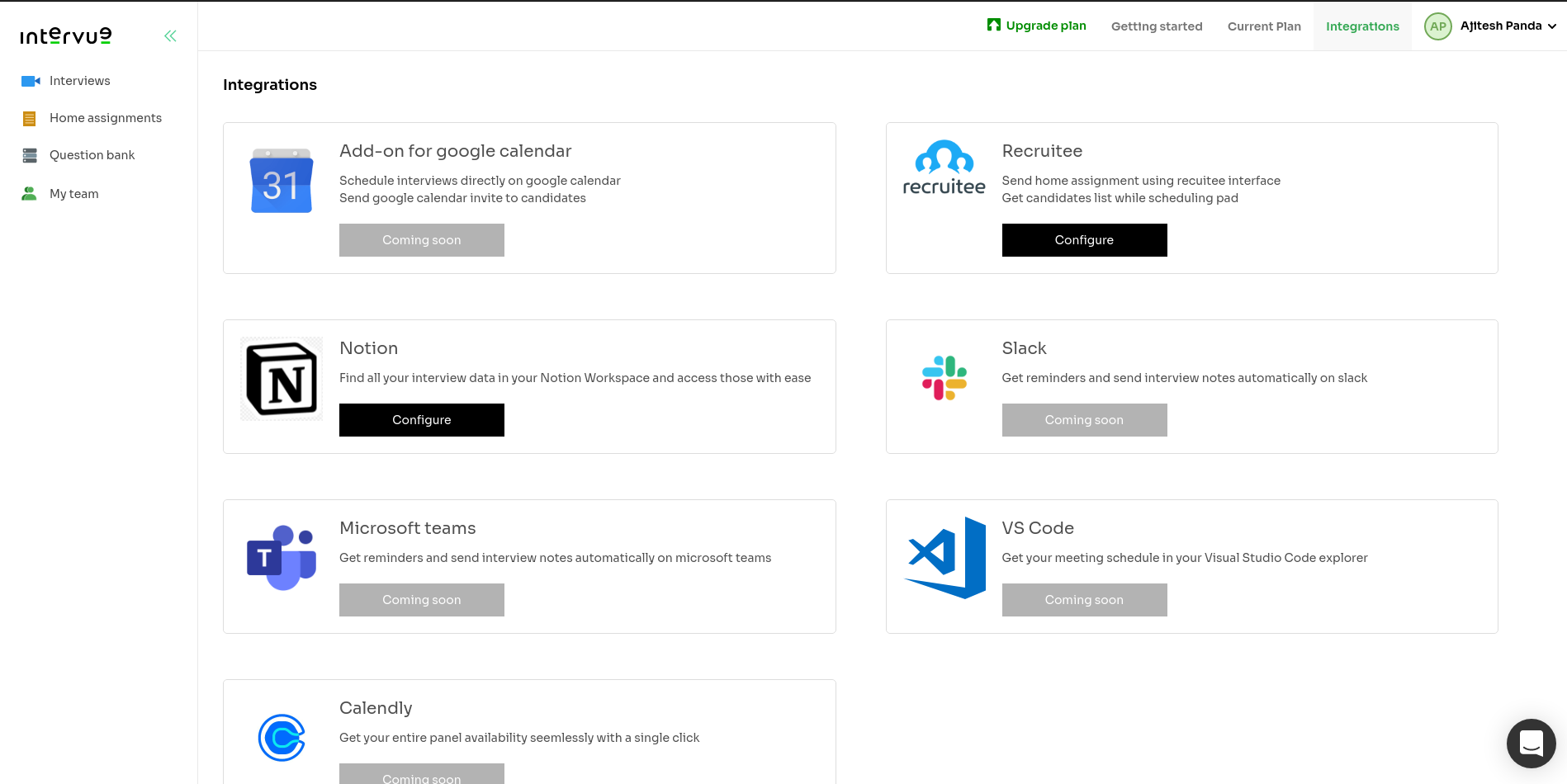Collapse the sidebar with double-chevron icon
This screenshot has height=784, width=1567.
170,35
